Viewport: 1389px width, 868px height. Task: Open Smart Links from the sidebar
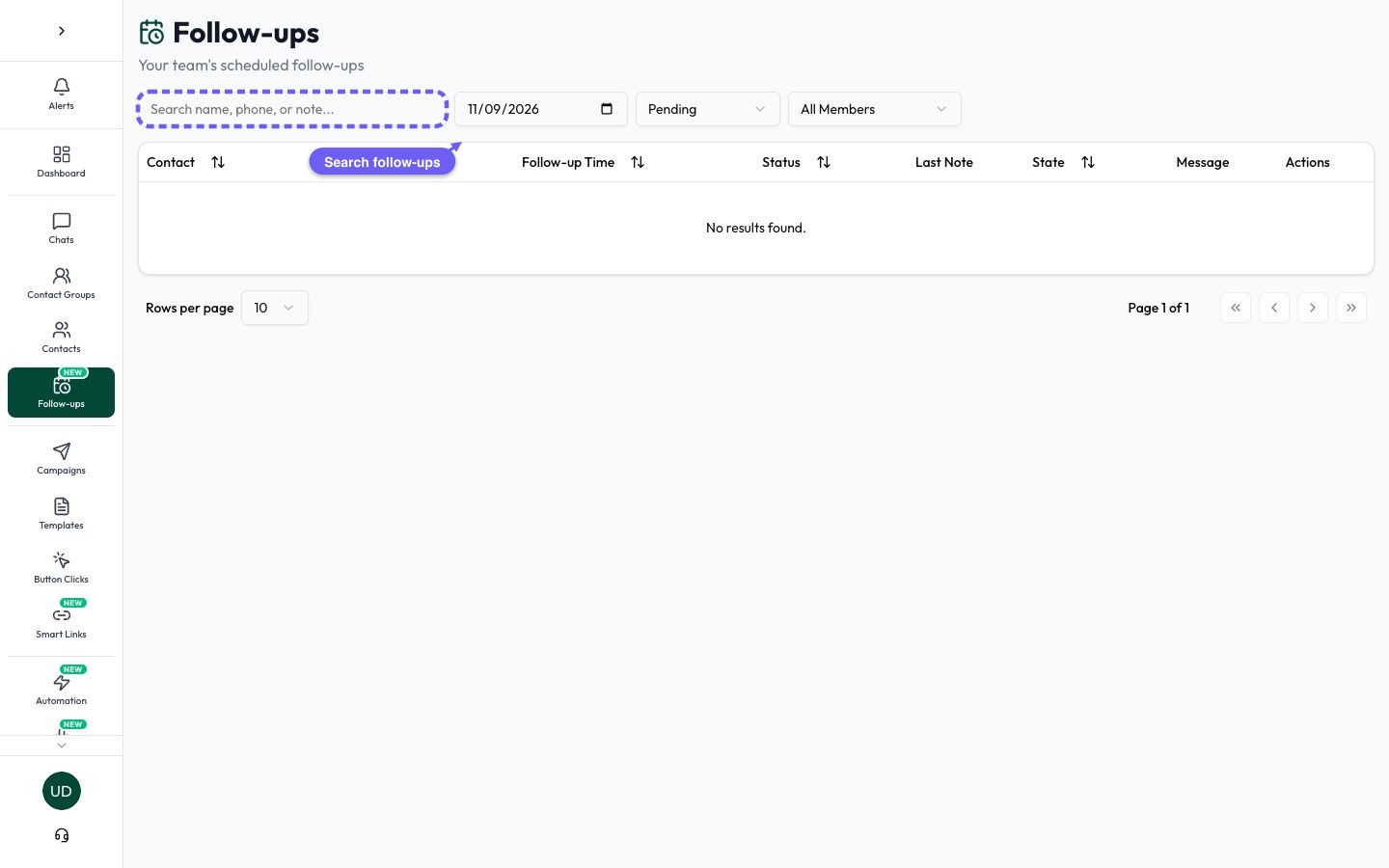click(x=61, y=623)
